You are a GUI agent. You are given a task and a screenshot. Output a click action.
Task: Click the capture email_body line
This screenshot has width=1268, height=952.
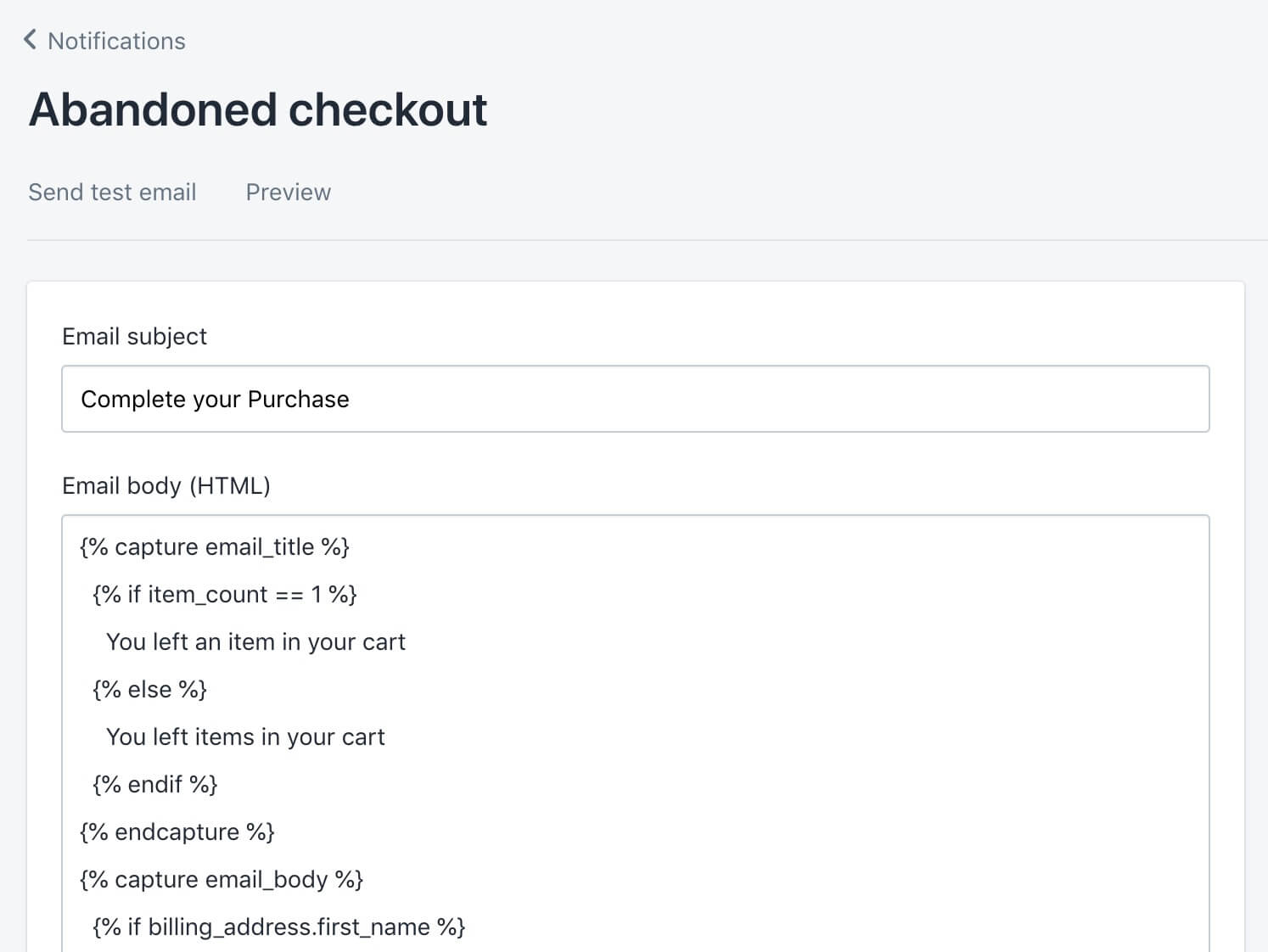[222, 880]
